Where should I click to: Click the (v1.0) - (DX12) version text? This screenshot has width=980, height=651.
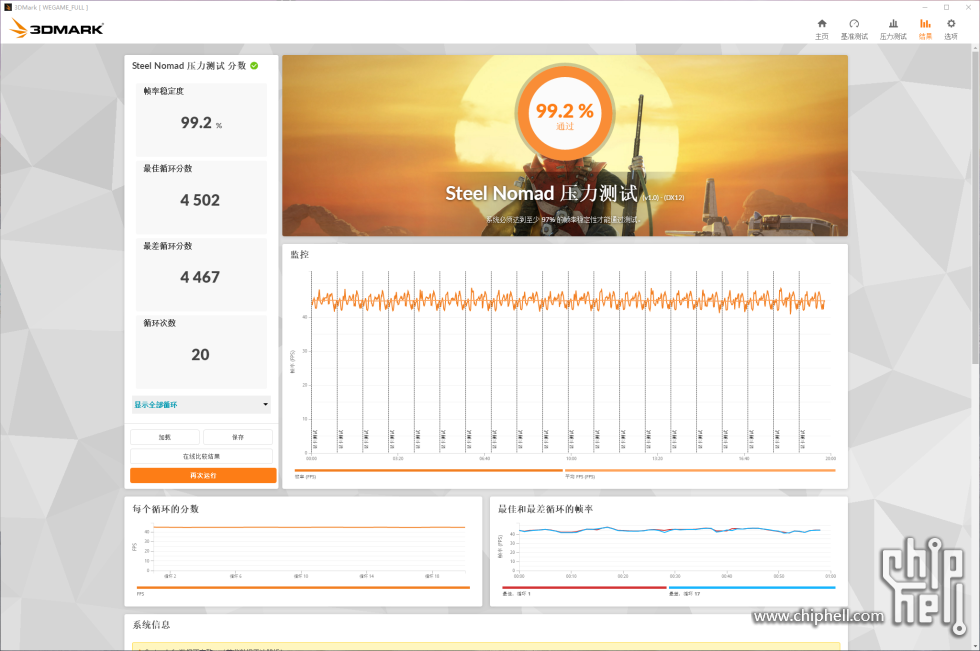(x=664, y=197)
